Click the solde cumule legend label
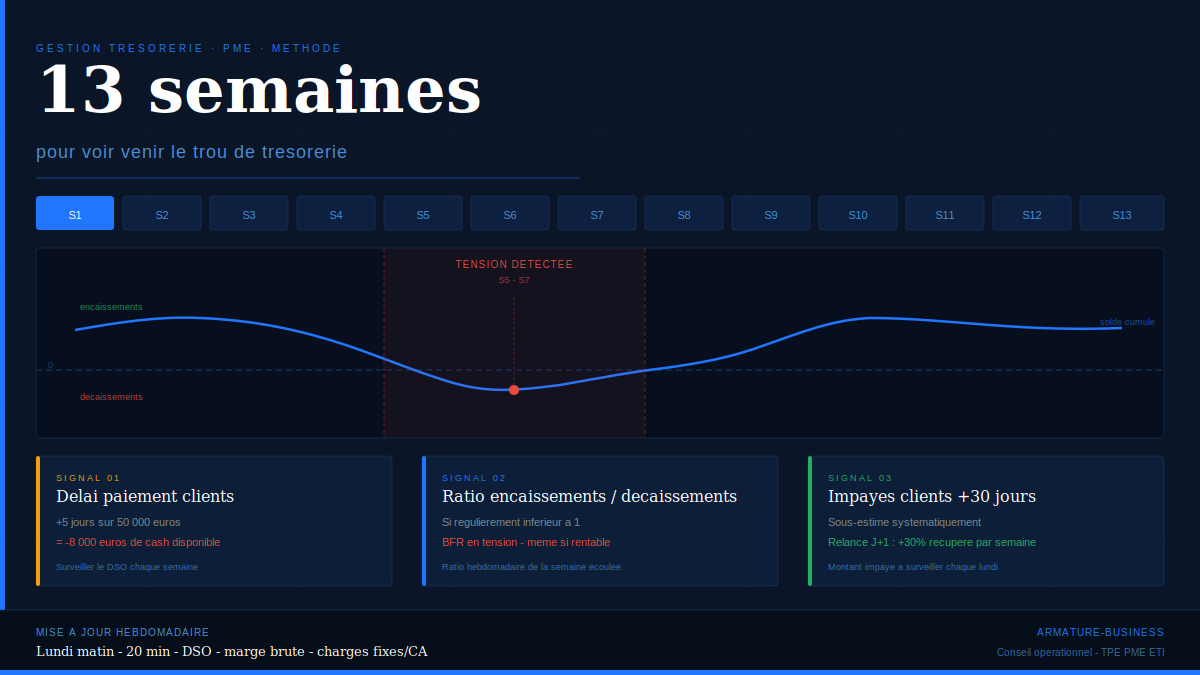The width and height of the screenshot is (1200, 675). click(x=1127, y=322)
